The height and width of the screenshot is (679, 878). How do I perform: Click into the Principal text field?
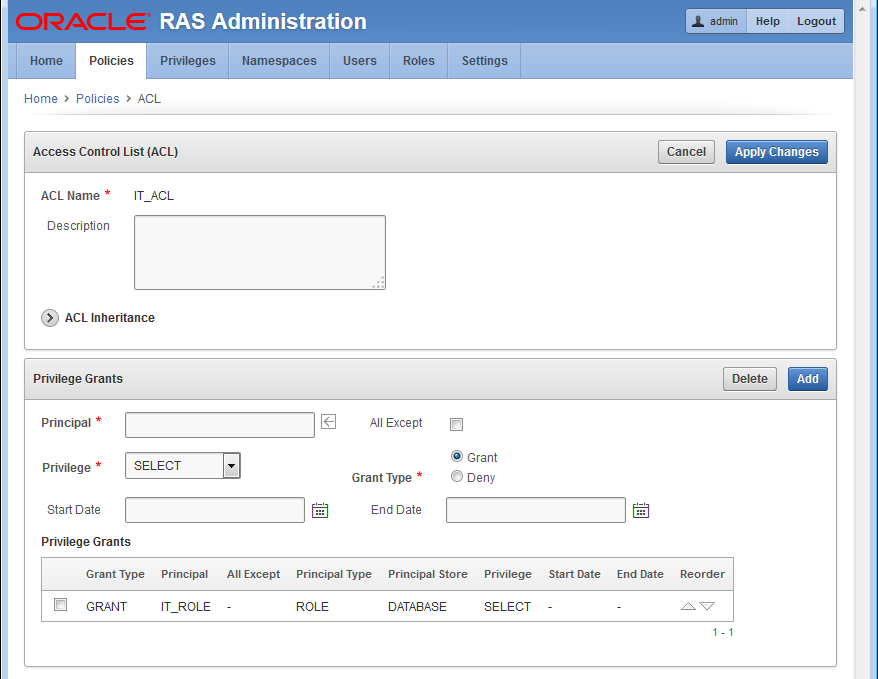[220, 425]
